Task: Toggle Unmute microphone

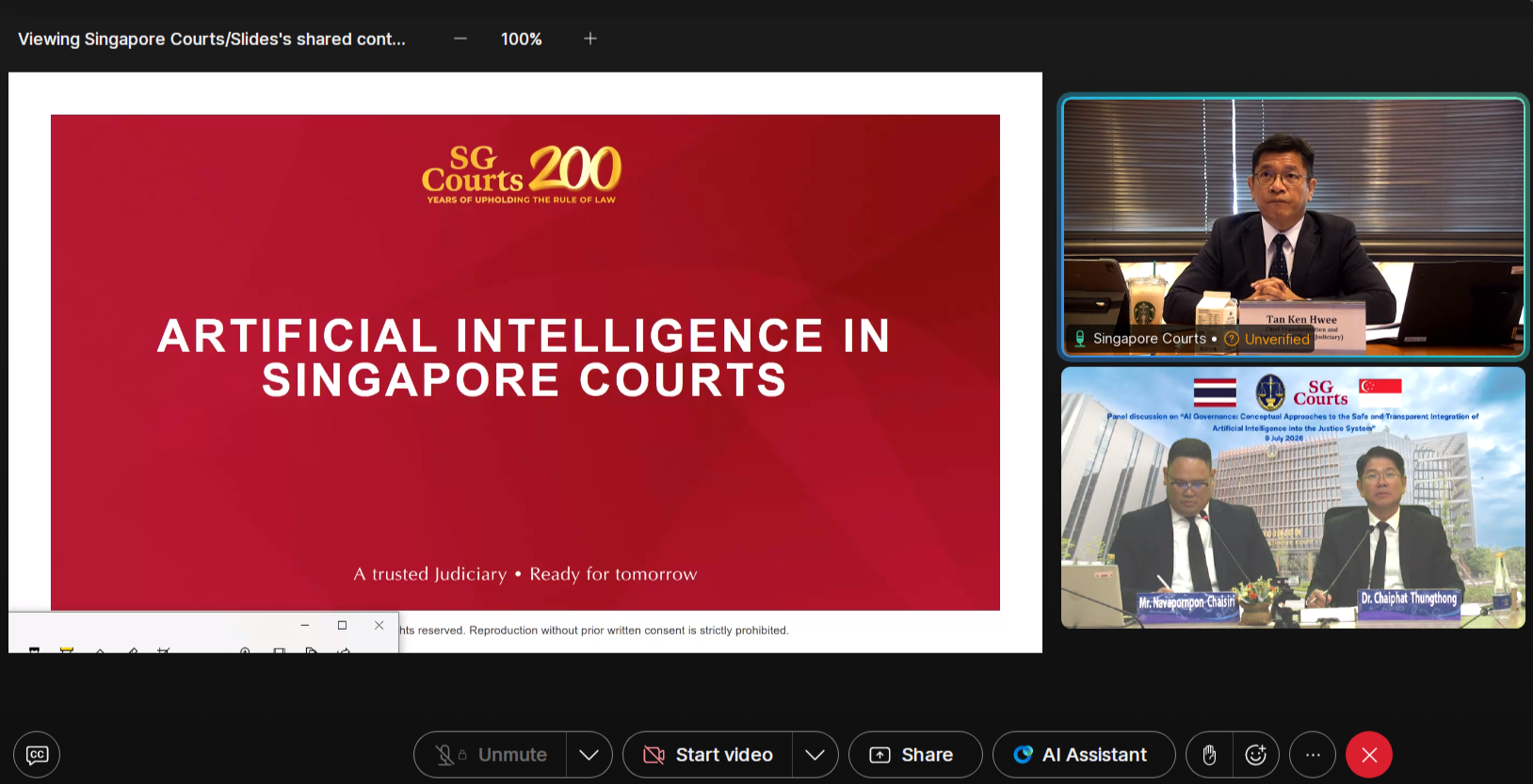Action: pyautogui.click(x=491, y=755)
